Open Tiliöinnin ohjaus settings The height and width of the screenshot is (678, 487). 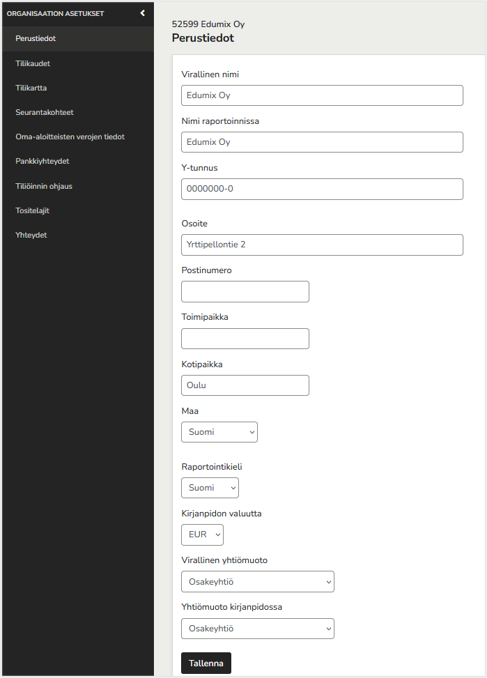pyautogui.click(x=44, y=186)
